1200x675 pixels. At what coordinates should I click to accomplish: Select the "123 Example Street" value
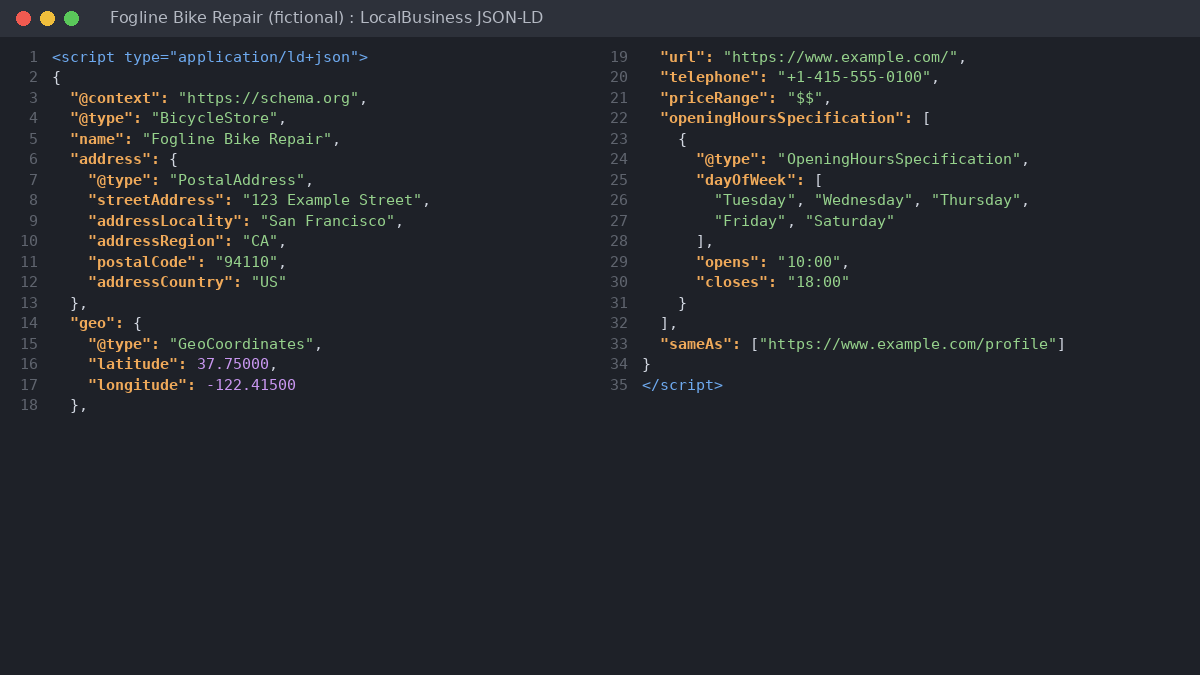[332, 200]
